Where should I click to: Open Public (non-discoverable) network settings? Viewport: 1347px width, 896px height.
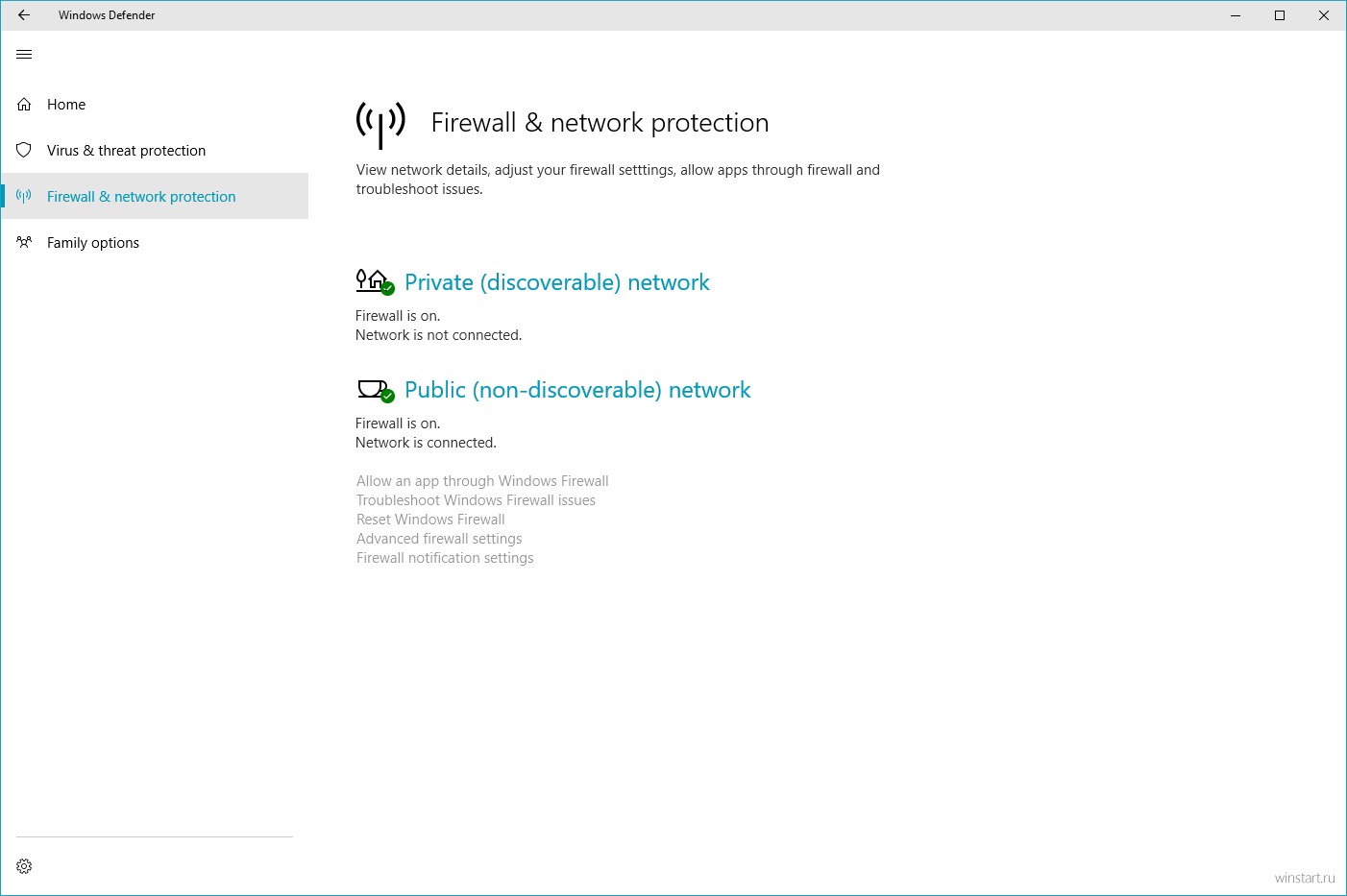(577, 390)
